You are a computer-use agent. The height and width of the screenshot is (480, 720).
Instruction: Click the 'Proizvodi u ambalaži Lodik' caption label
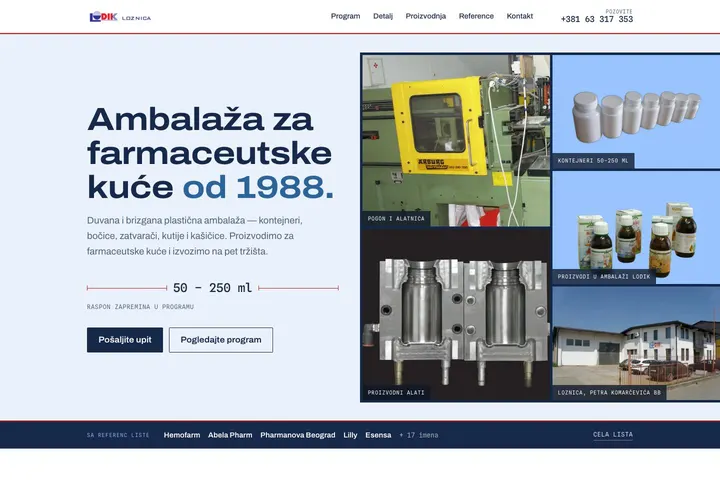(604, 277)
